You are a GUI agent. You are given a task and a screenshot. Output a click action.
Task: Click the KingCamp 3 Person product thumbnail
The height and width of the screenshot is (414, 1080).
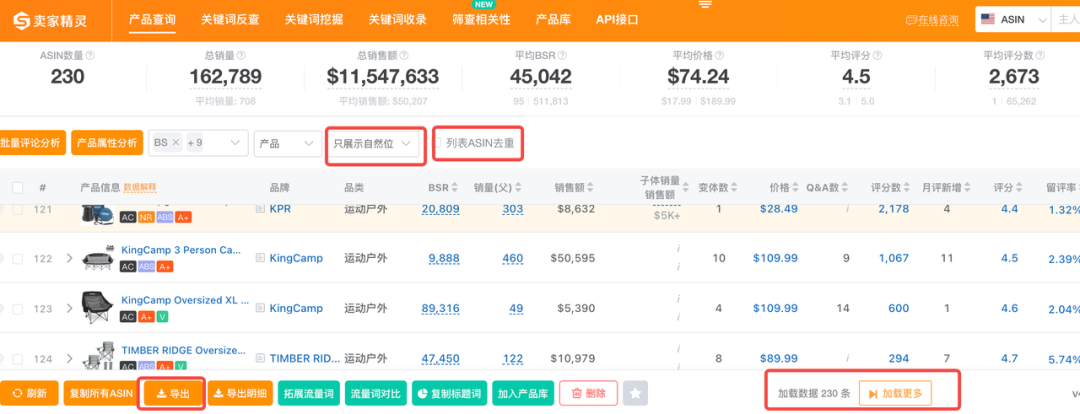(97, 258)
